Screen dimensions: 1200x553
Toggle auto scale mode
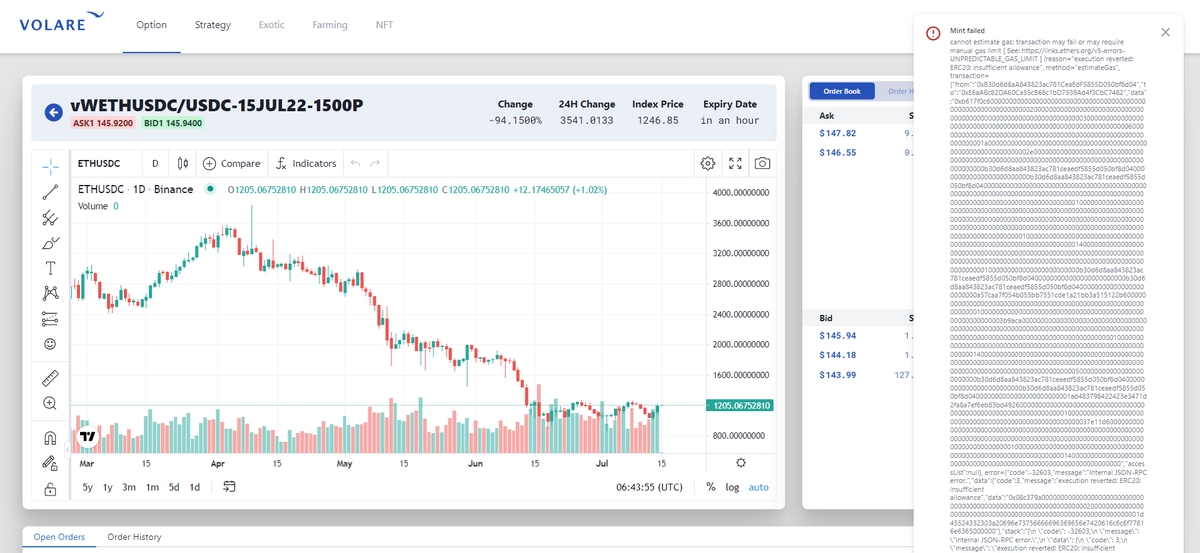tap(759, 487)
